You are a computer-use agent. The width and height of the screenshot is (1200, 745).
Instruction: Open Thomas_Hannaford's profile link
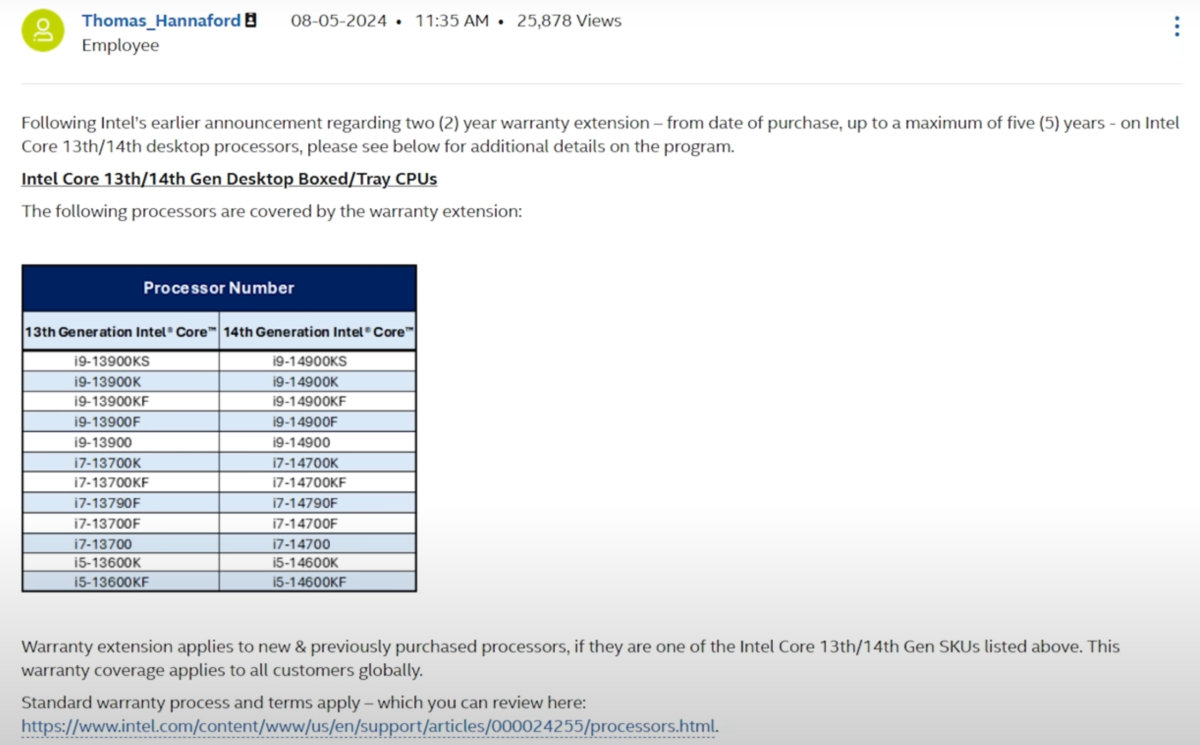point(161,20)
